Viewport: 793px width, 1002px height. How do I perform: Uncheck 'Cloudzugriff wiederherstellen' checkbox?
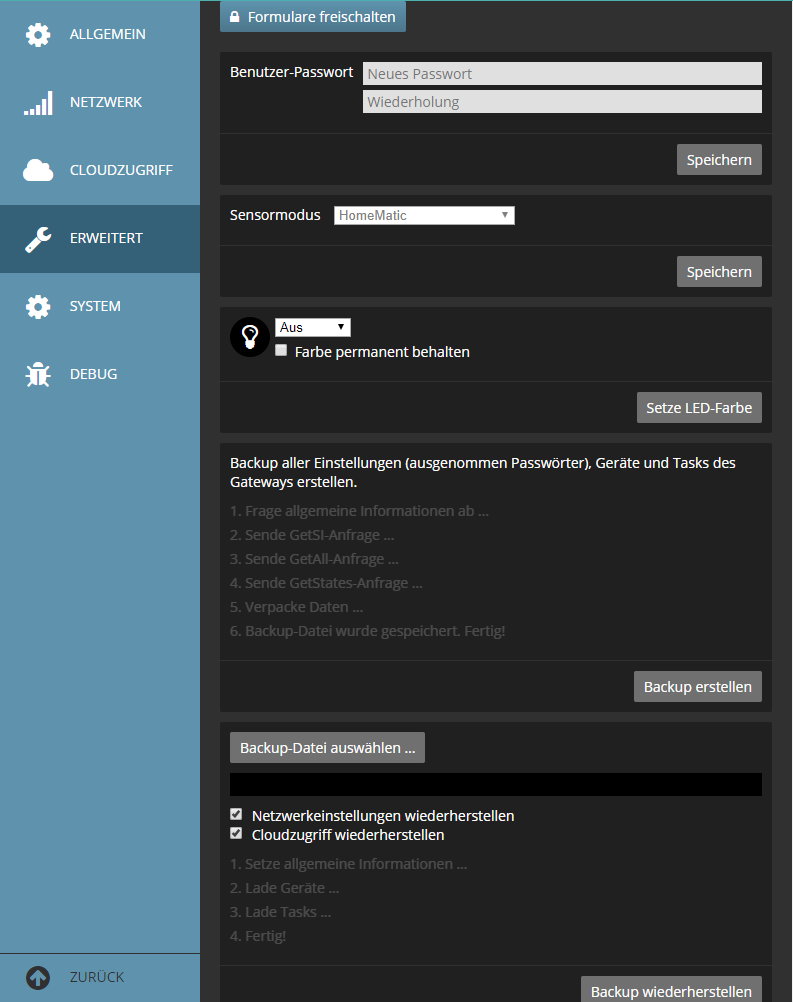pos(236,834)
